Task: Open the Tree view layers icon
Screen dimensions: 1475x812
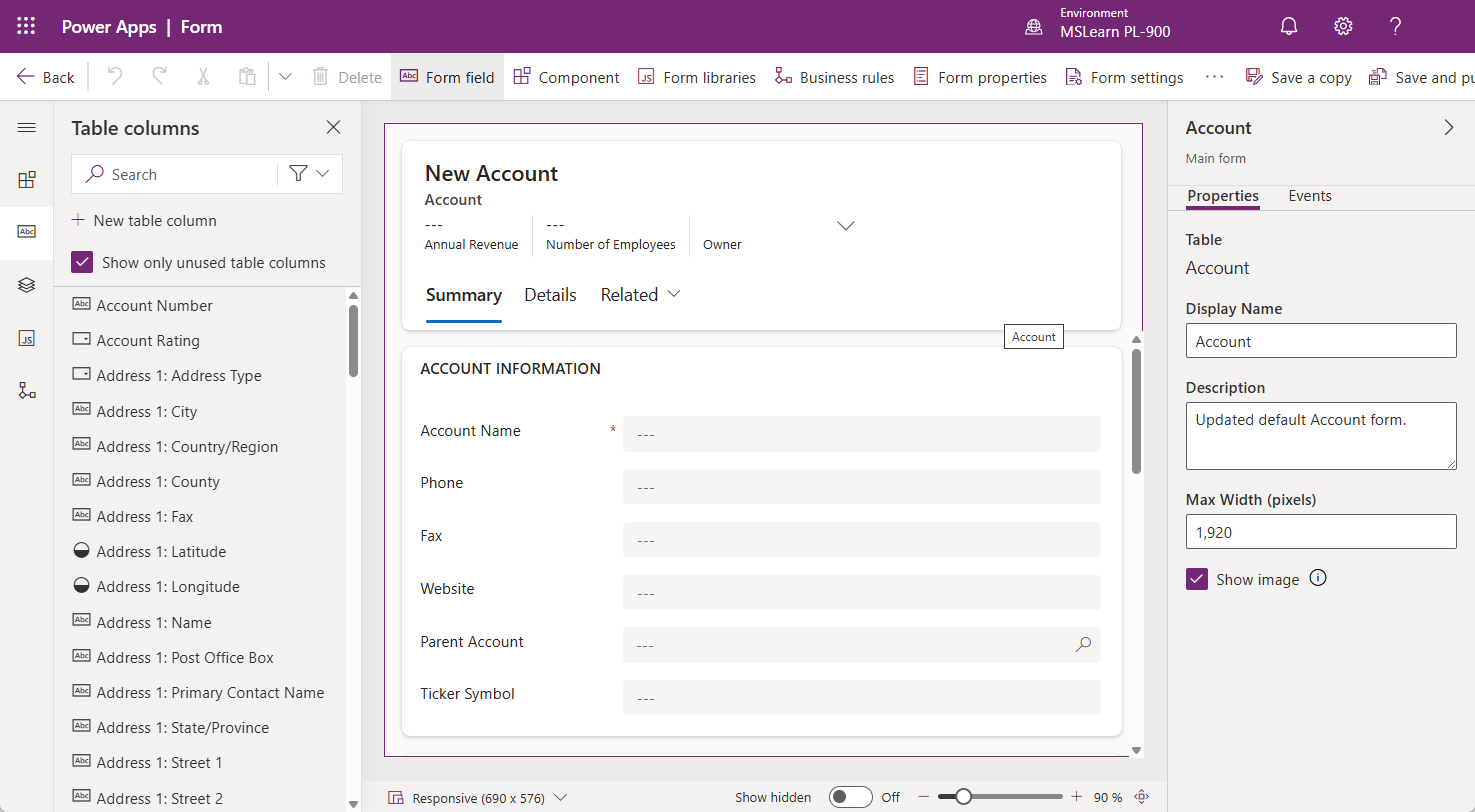Action: (27, 285)
